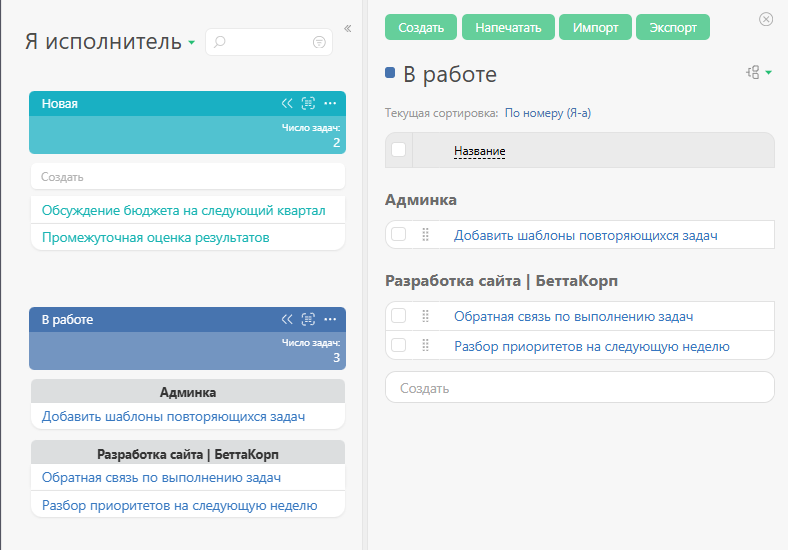Collapse the Новая column with double chevron
This screenshot has width=788, height=550.
(x=287, y=104)
